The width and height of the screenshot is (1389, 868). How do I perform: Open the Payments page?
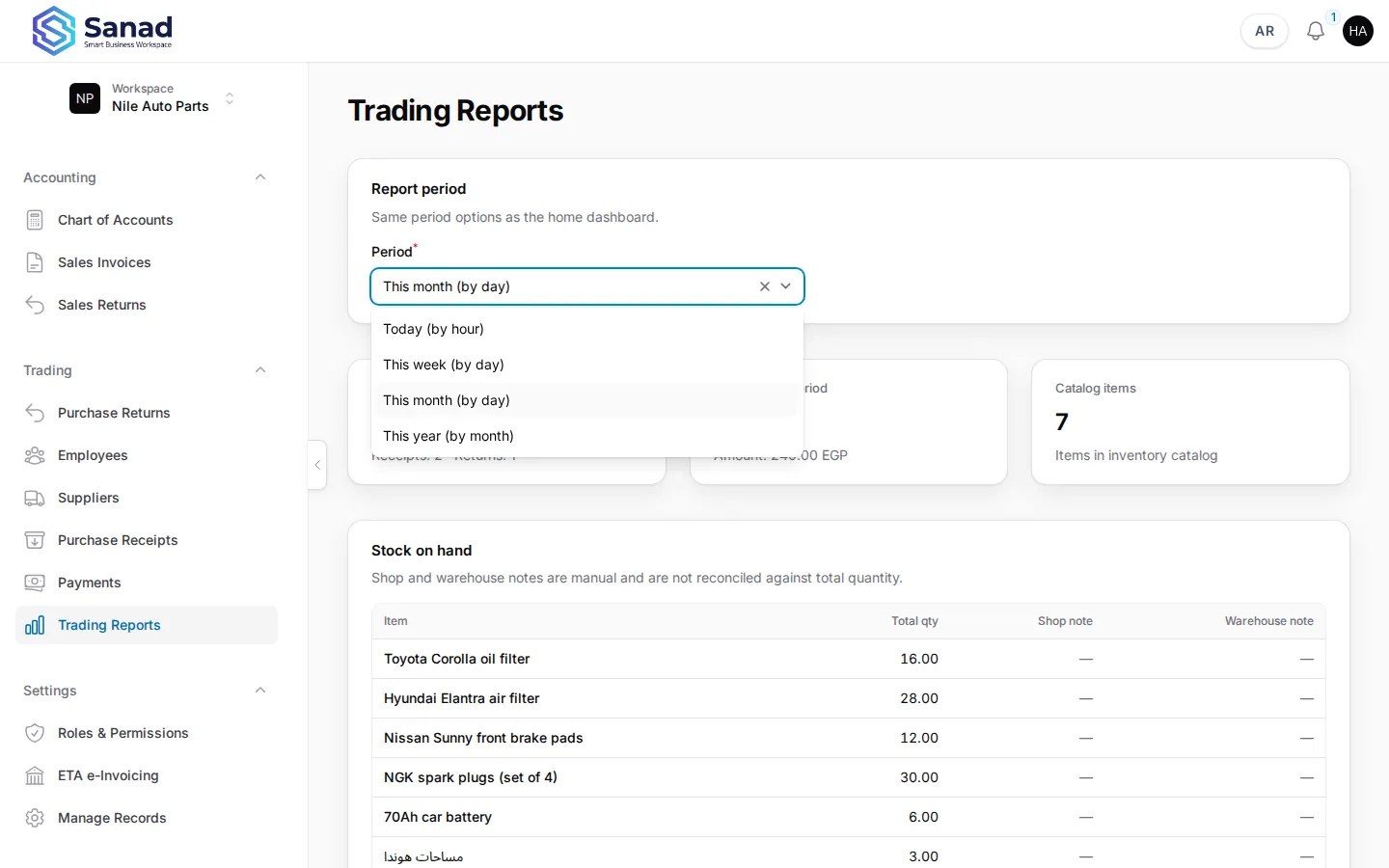click(x=147, y=583)
